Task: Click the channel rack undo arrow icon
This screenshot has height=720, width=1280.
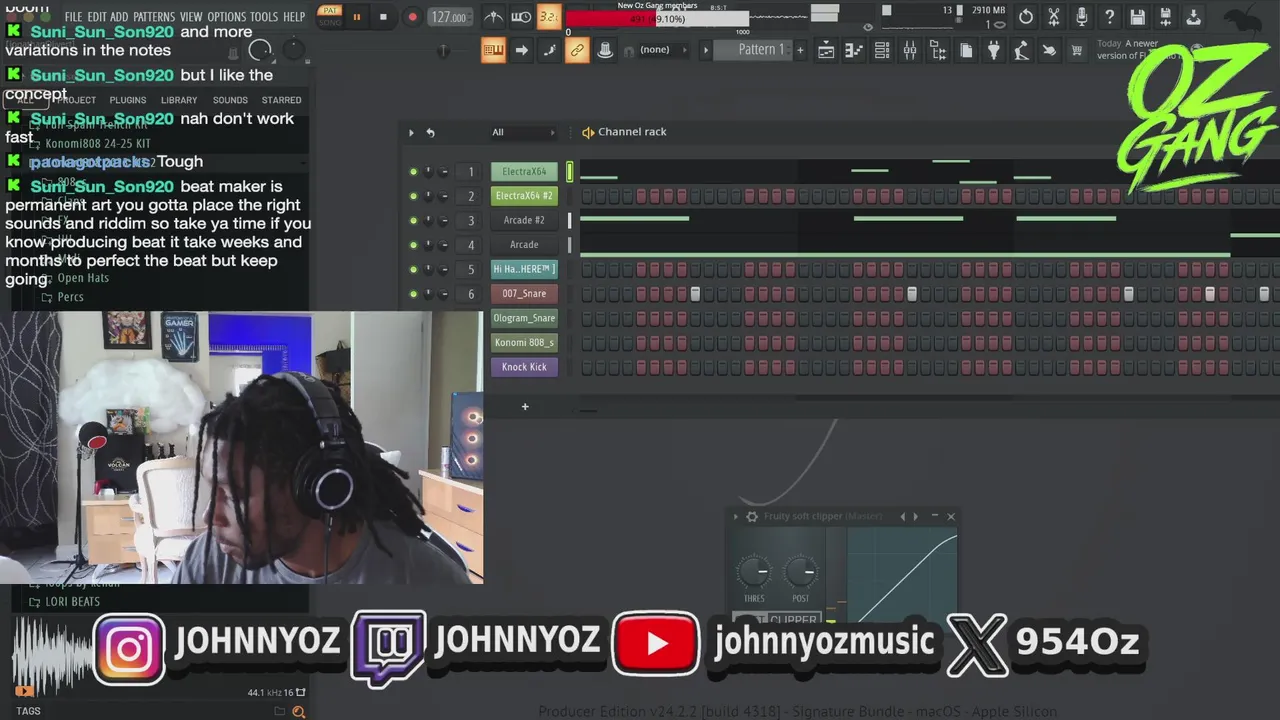Action: tap(430, 132)
